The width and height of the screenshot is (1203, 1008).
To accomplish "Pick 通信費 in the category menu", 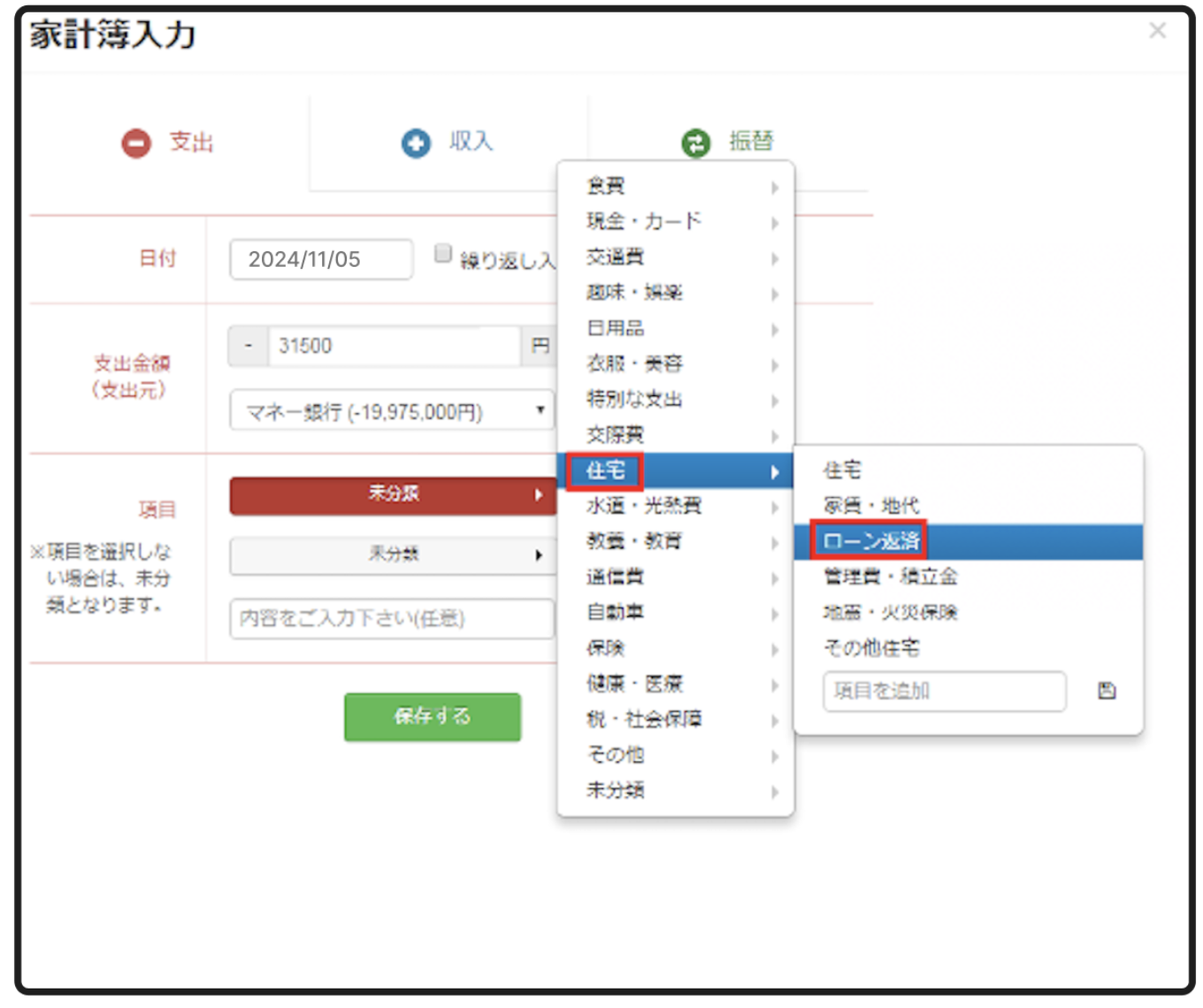I will (x=676, y=577).
